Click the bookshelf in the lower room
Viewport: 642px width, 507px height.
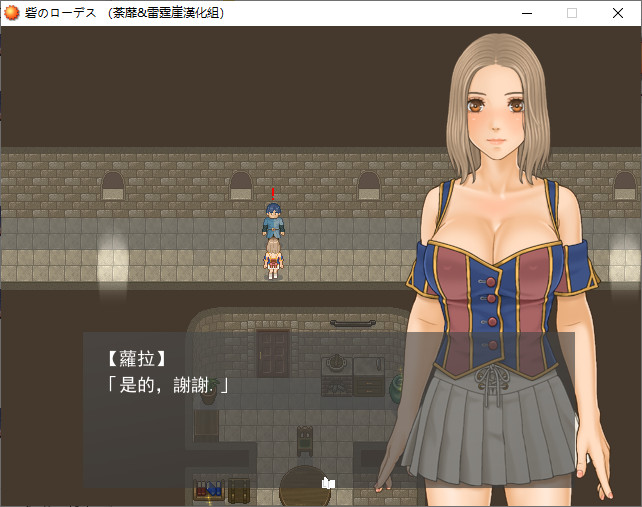tap(208, 490)
